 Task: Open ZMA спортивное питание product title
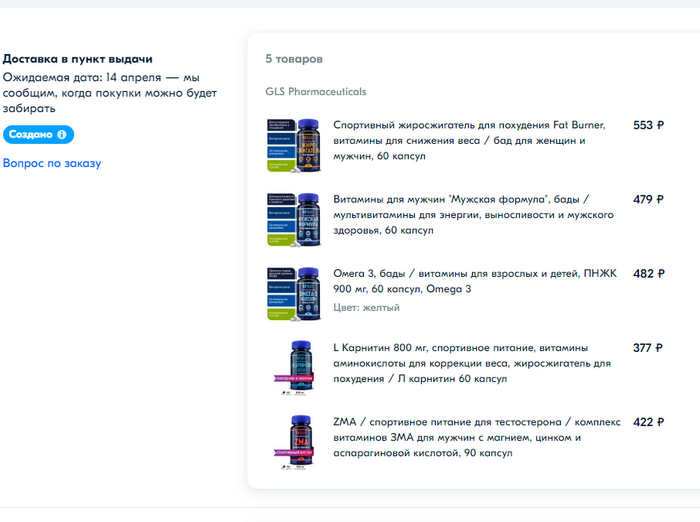pyautogui.click(x=477, y=437)
